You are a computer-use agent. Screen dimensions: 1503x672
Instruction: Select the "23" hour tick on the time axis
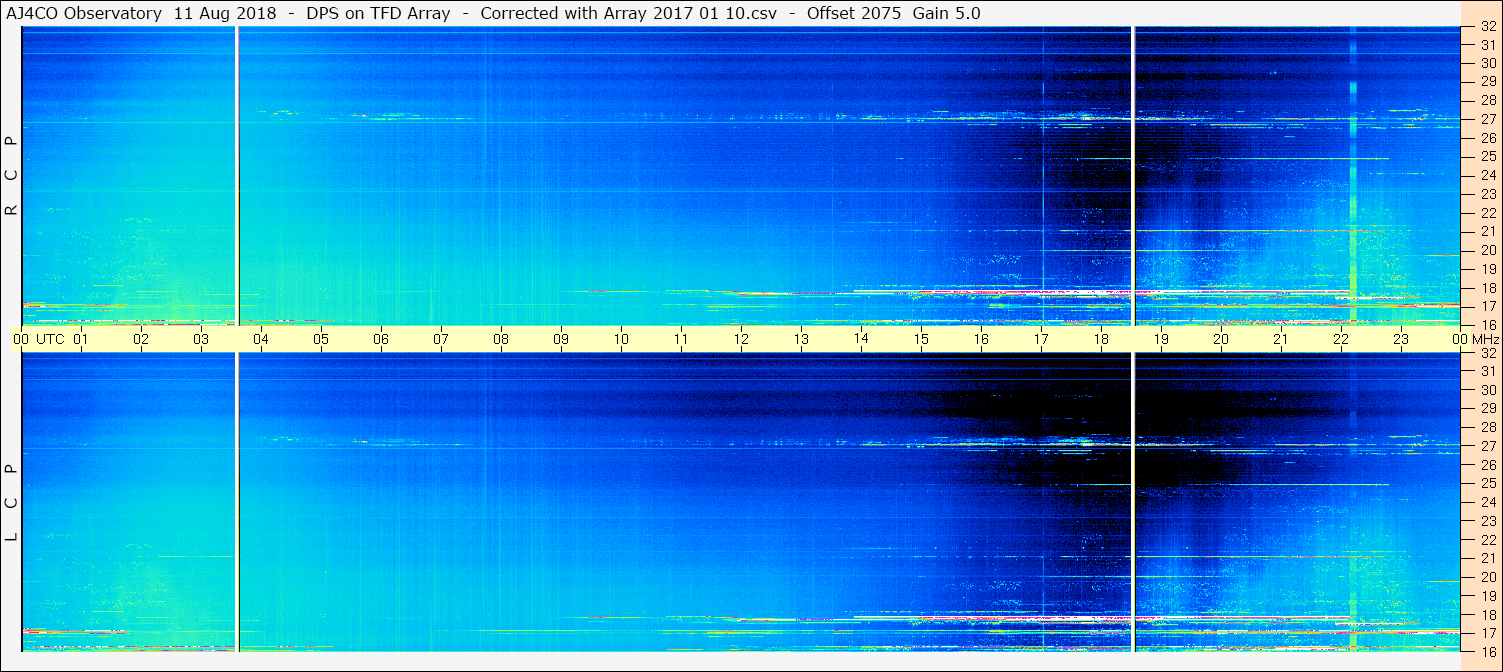(1401, 339)
